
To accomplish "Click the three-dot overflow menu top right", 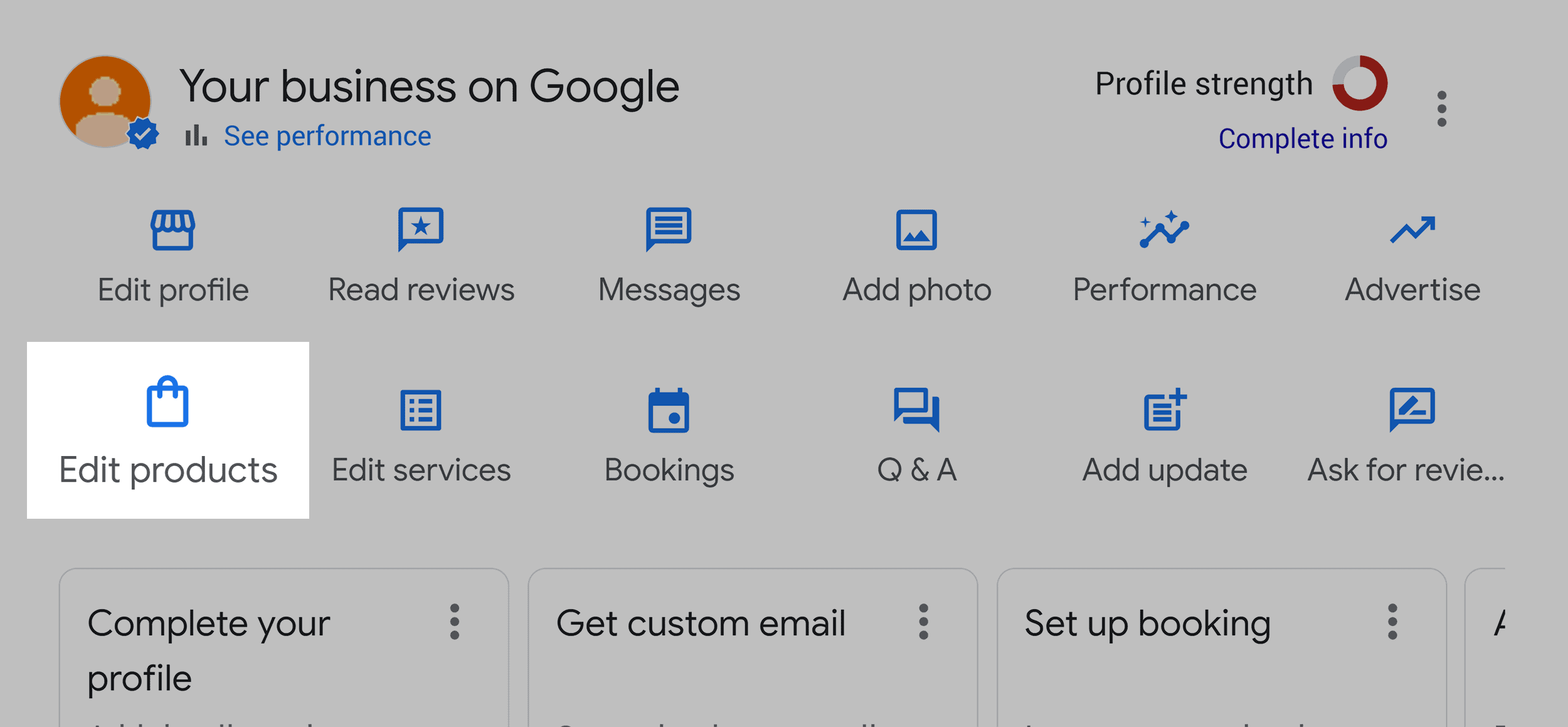I will click(1442, 110).
